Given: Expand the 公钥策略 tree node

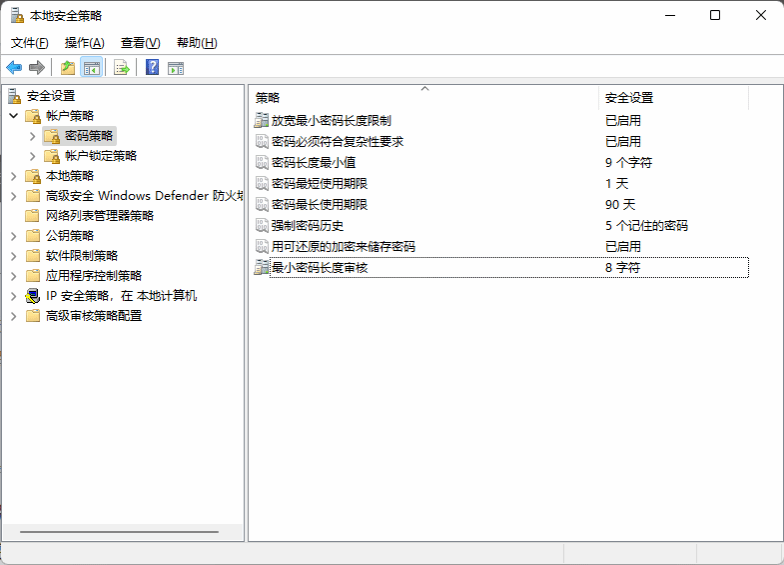Looking at the screenshot, I should (x=13, y=236).
